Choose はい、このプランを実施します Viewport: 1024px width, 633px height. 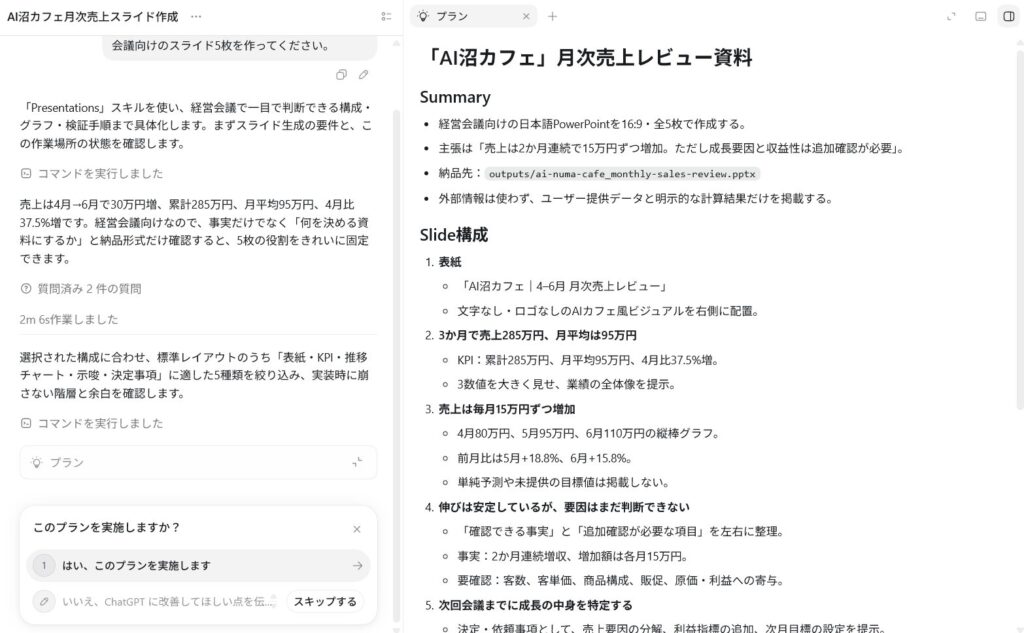click(x=199, y=566)
